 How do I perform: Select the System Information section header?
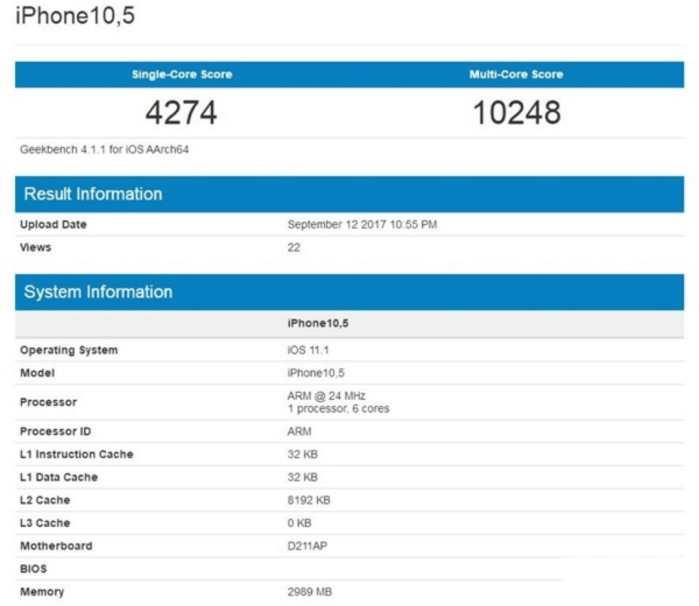[x=98, y=292]
